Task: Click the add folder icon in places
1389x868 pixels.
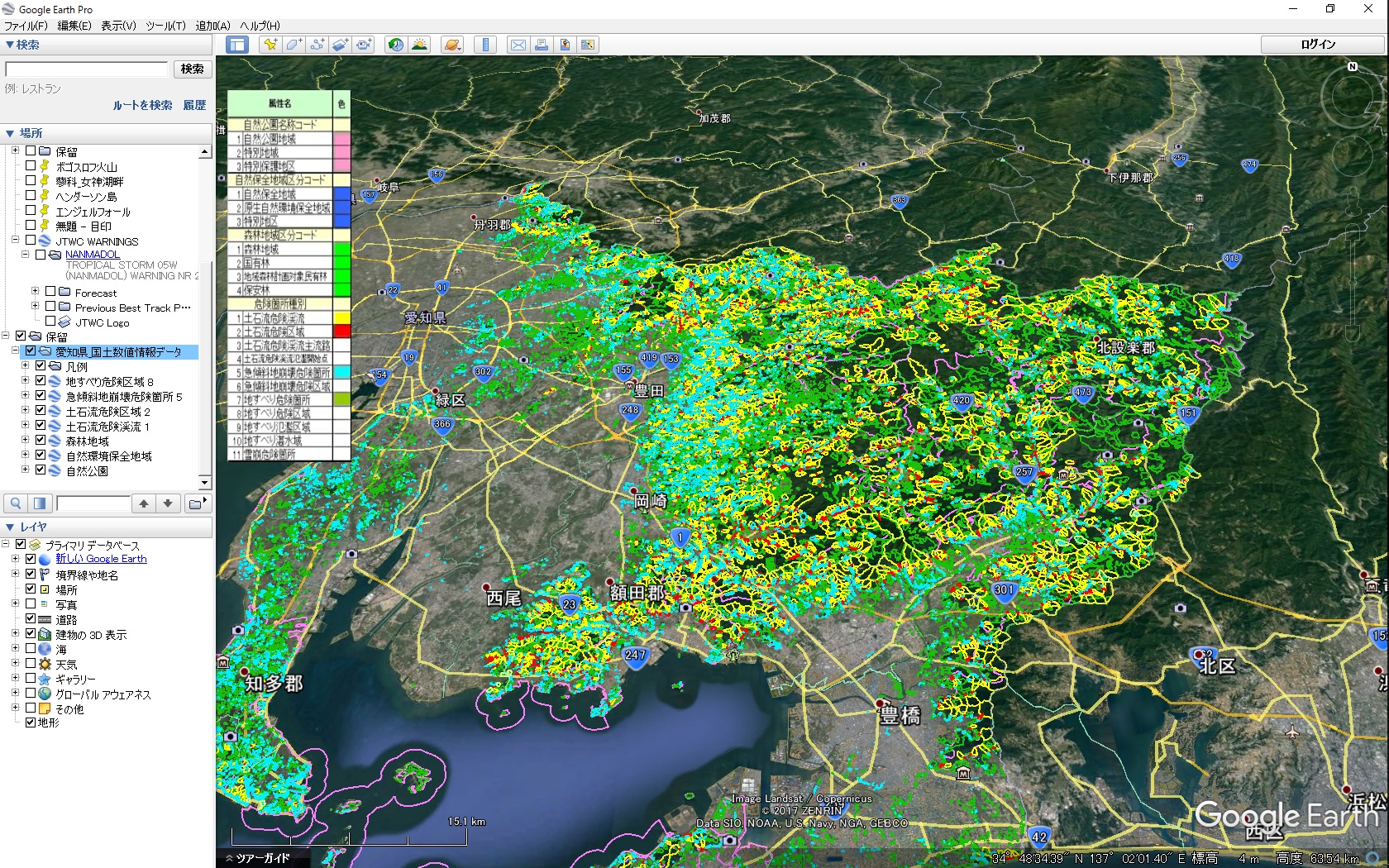Action: (x=197, y=503)
